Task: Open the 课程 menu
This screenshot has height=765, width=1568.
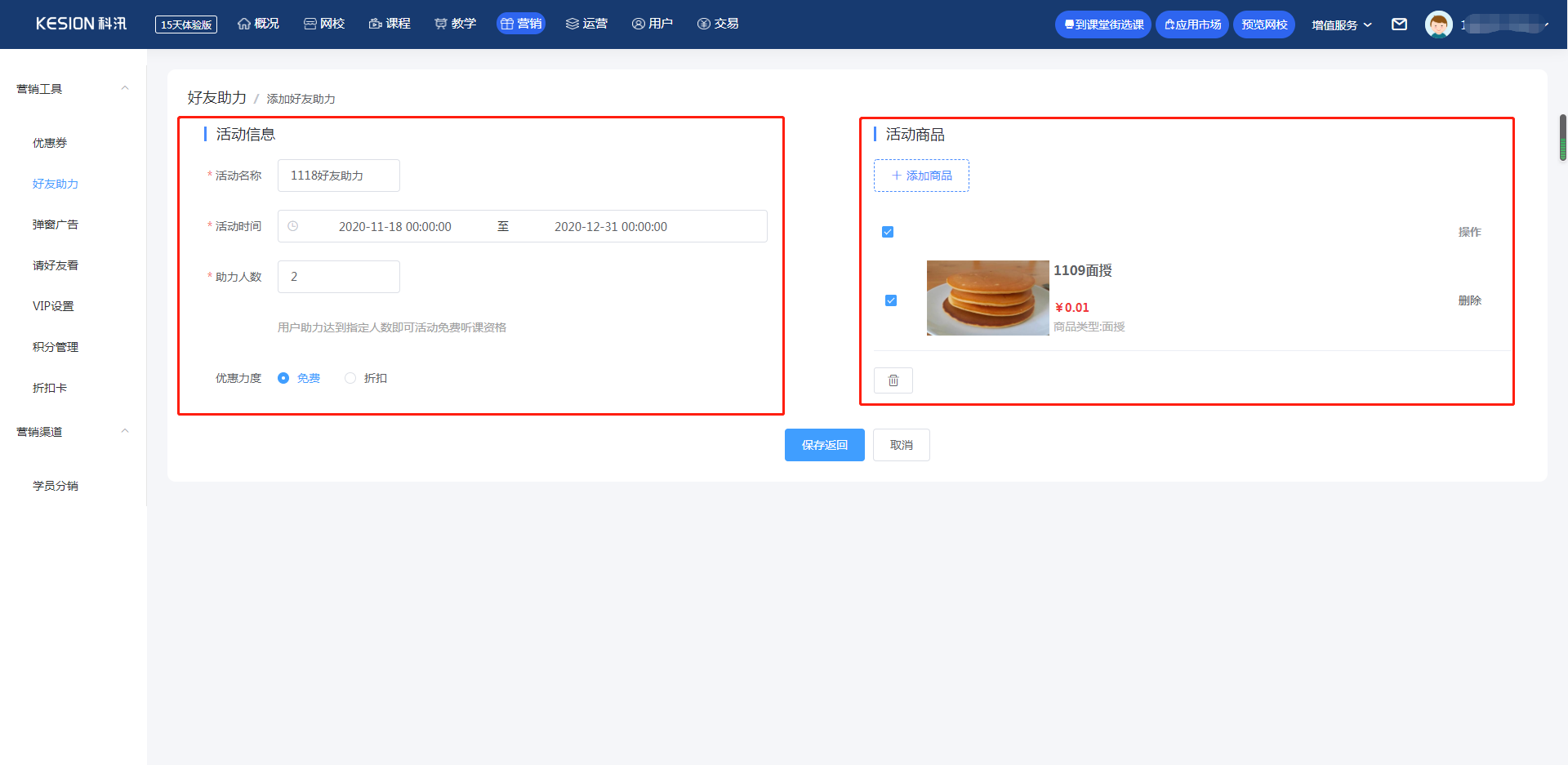Action: (390, 24)
